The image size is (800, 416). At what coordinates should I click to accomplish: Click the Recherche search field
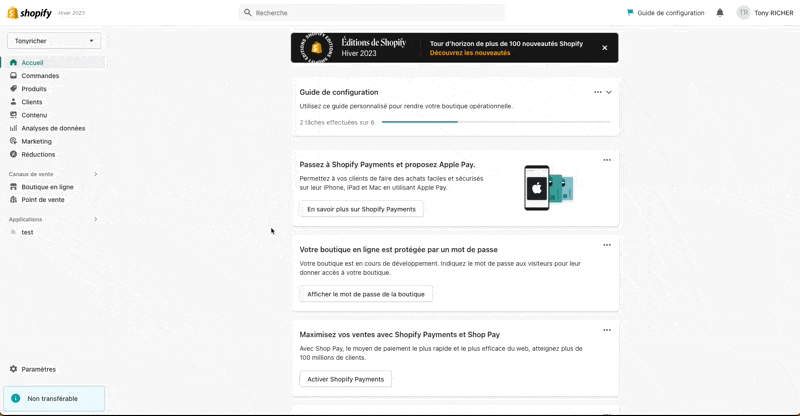point(372,13)
